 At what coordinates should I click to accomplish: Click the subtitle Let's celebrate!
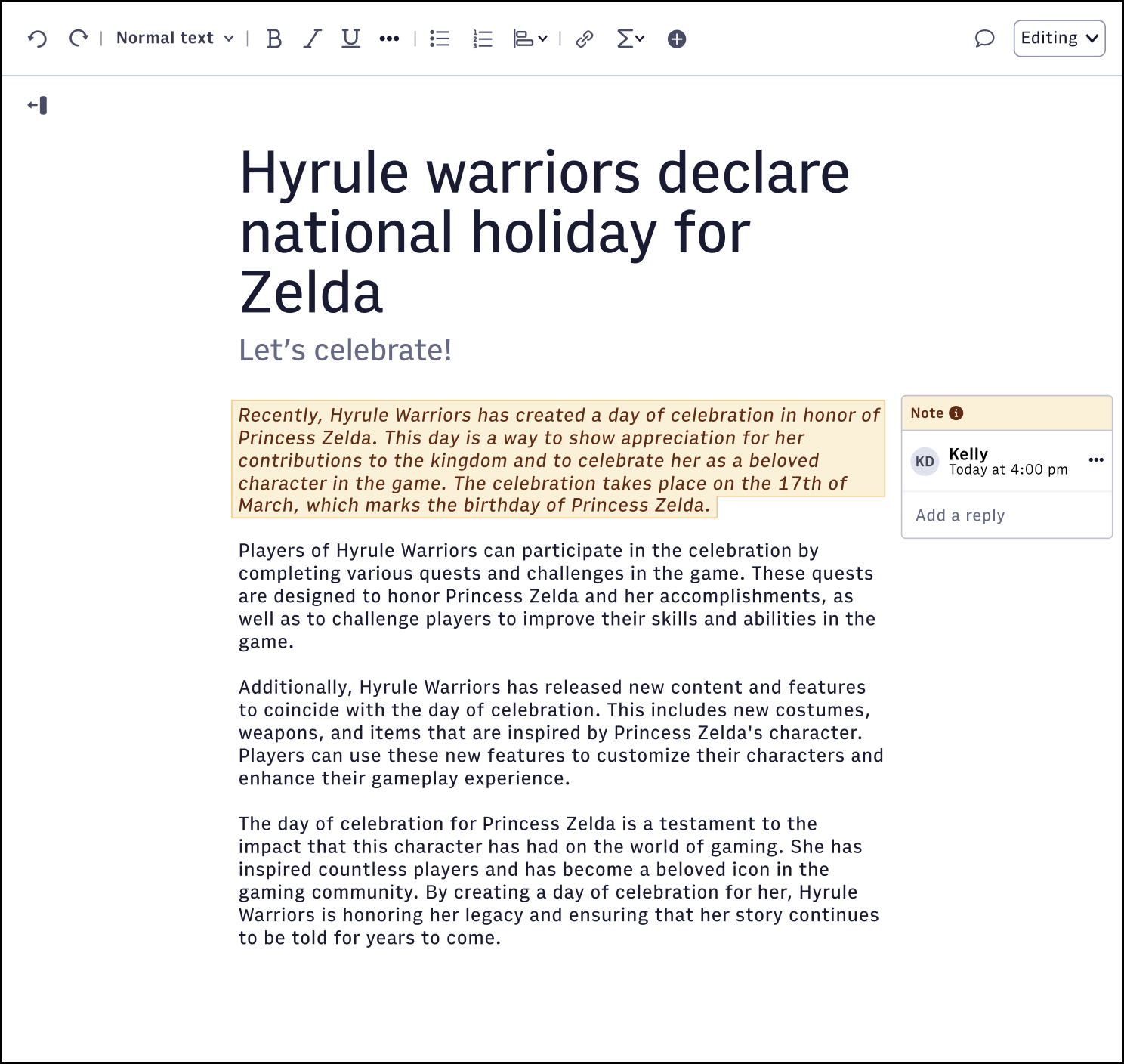point(345,350)
